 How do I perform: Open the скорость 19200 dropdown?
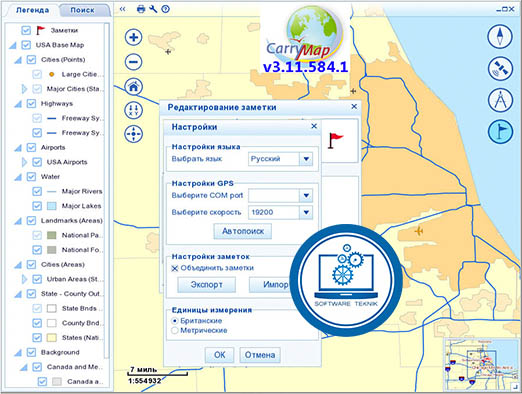click(306, 212)
